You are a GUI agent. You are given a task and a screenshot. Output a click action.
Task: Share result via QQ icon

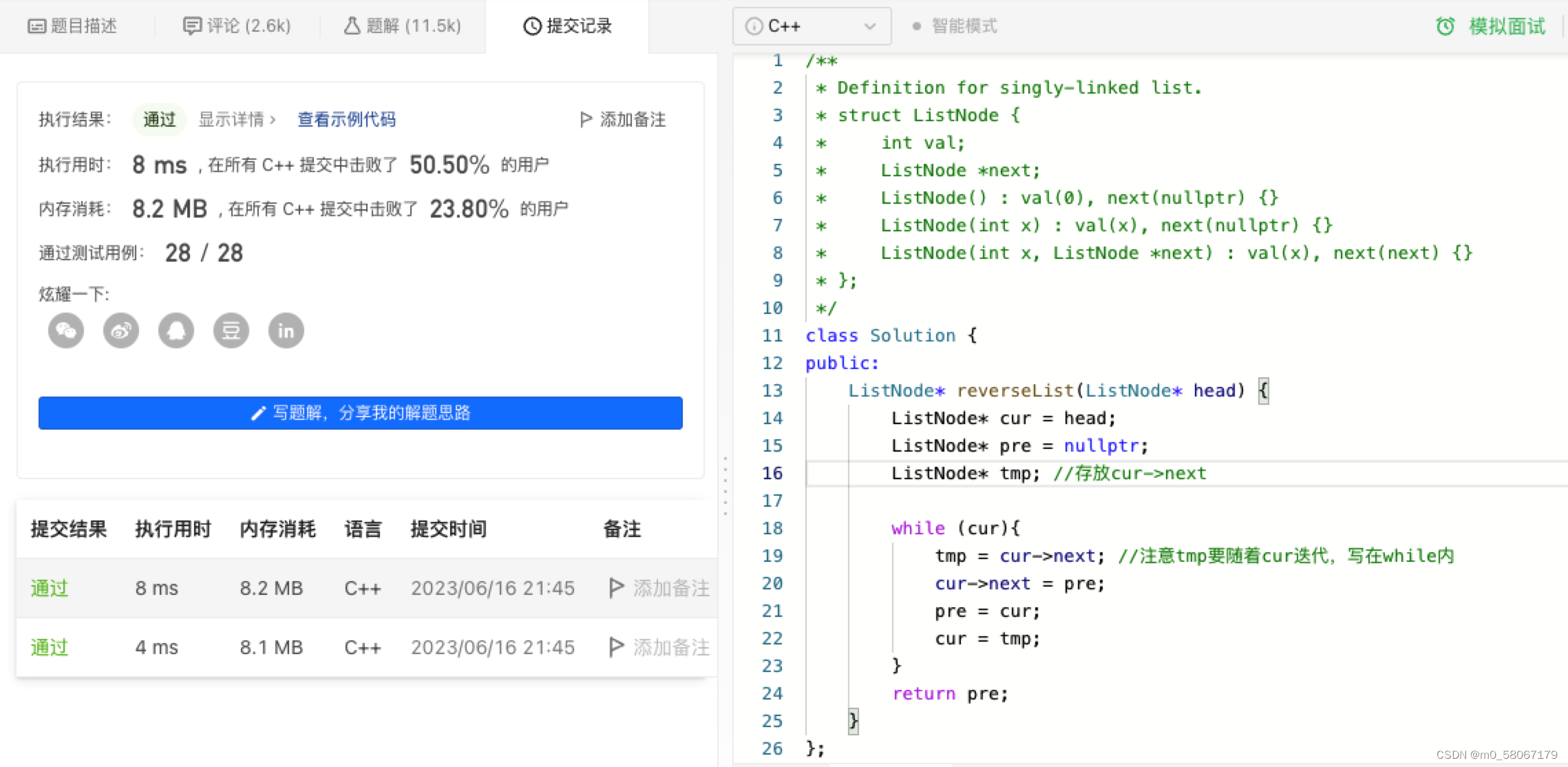click(x=176, y=330)
